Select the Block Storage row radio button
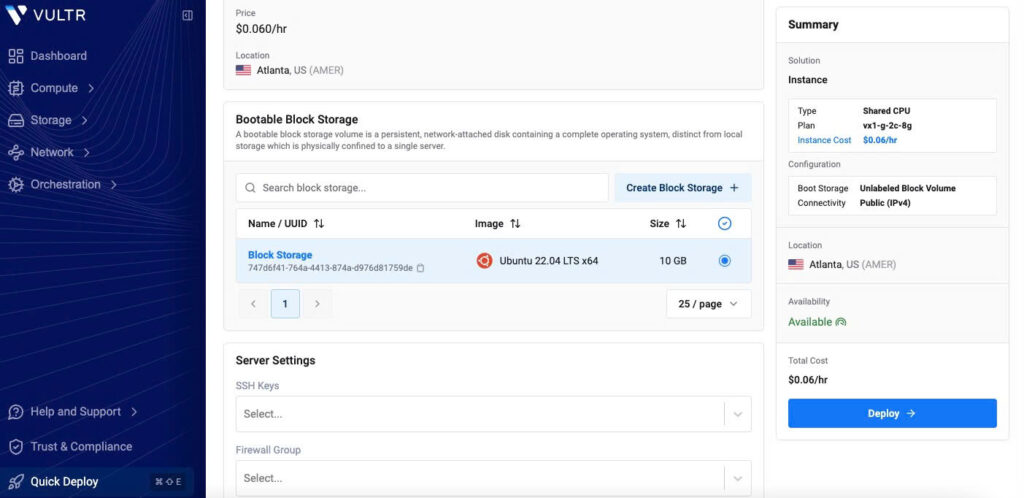The width and height of the screenshot is (1024, 498). (x=724, y=261)
